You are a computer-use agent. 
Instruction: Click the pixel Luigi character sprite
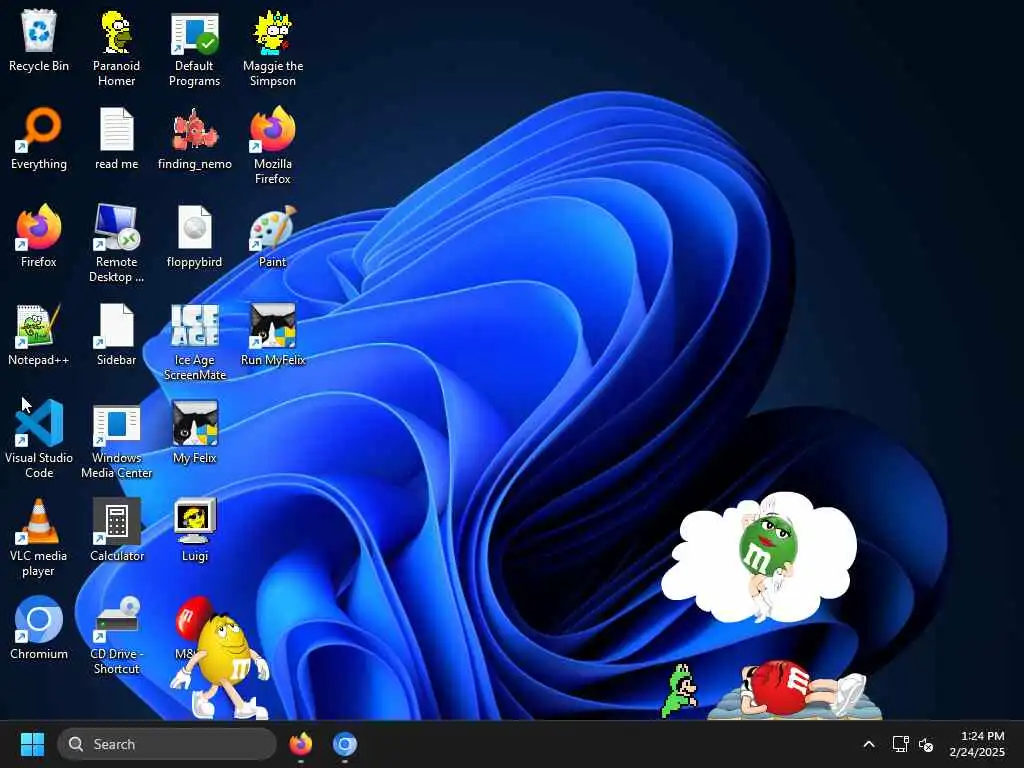tap(679, 691)
